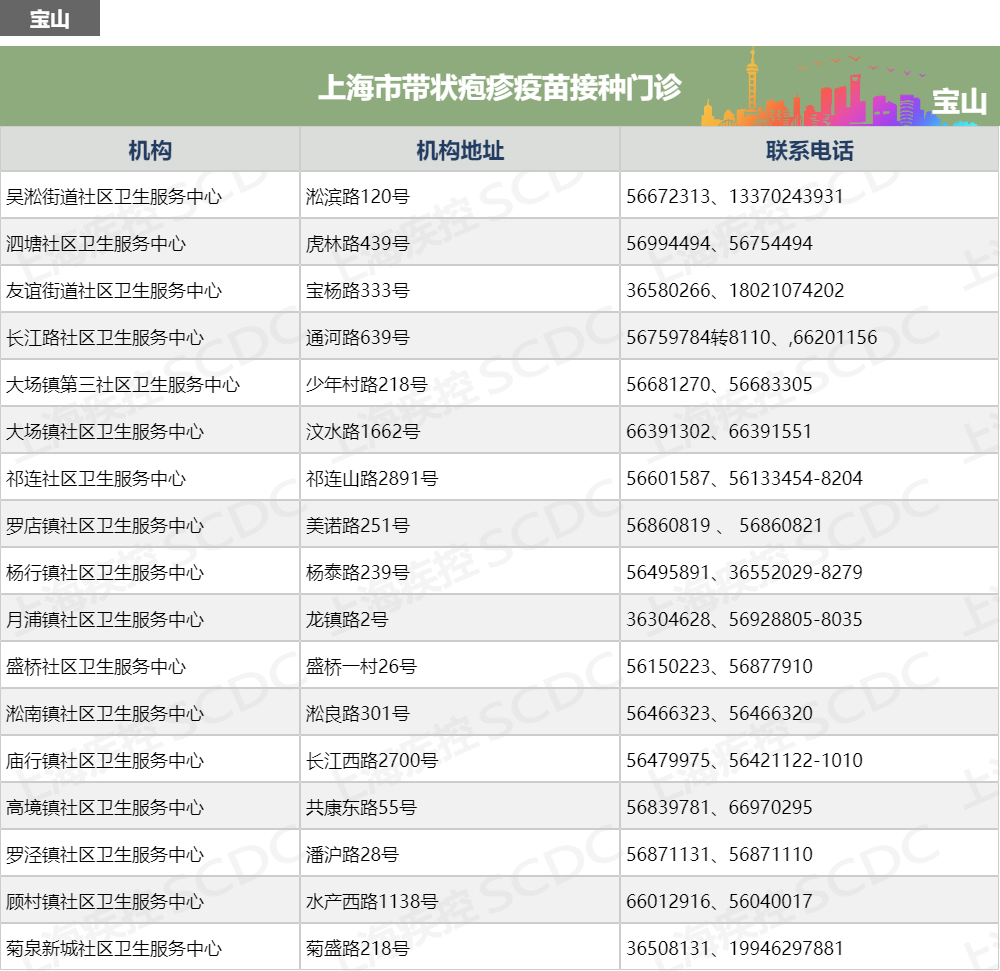1000x971 pixels.
Task: Click phone 56150223、56877910
Action: tap(719, 667)
